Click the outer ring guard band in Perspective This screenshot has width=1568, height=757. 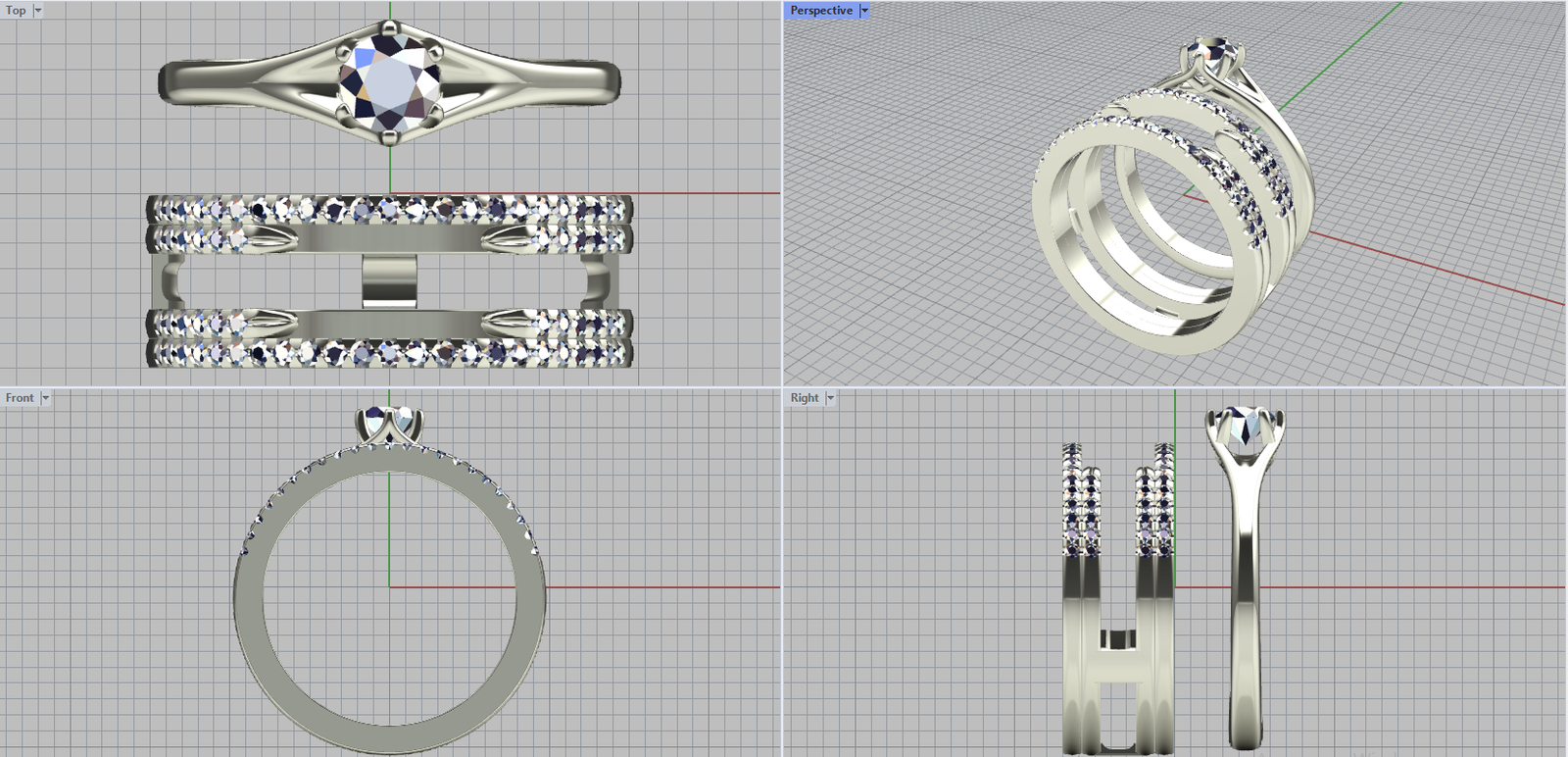pyautogui.click(x=1053, y=235)
